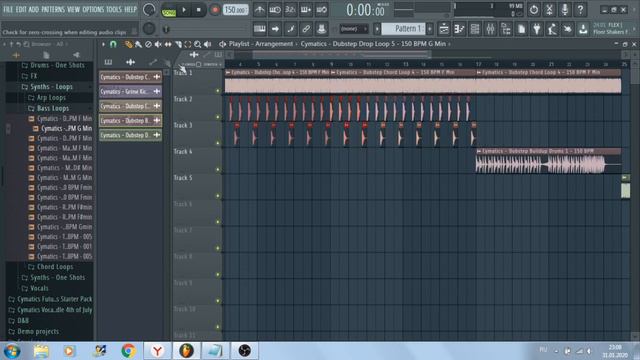Mute Track 1 via its green dot
Viewport: 640px width, 360px height.
click(218, 91)
